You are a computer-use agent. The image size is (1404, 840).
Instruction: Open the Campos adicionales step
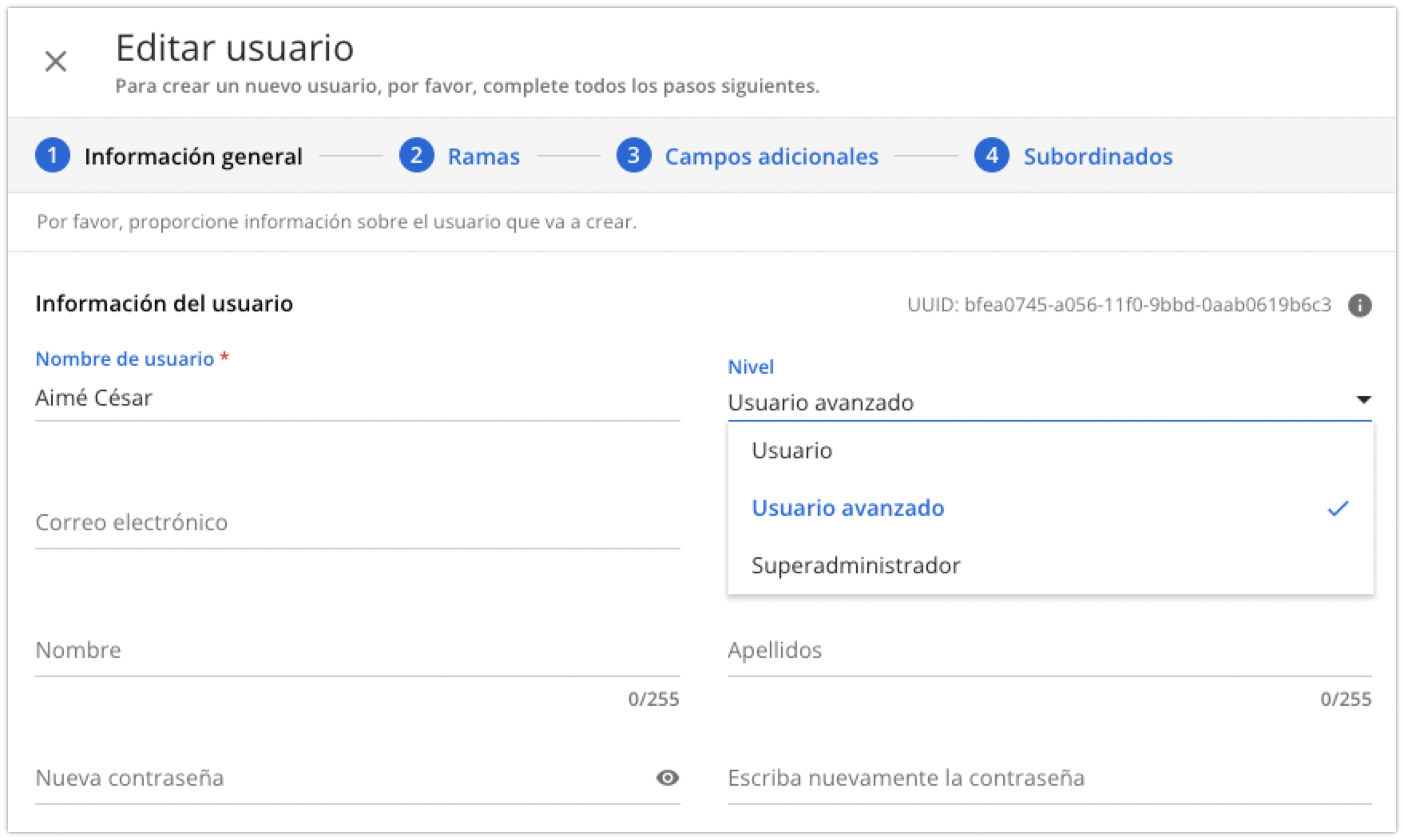click(x=771, y=157)
